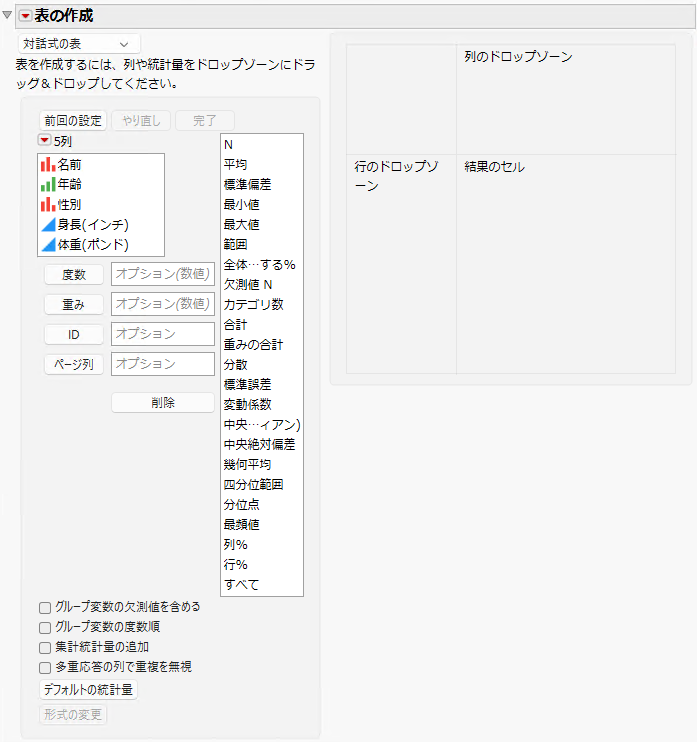Select the 性別 column in list

click(x=101, y=204)
